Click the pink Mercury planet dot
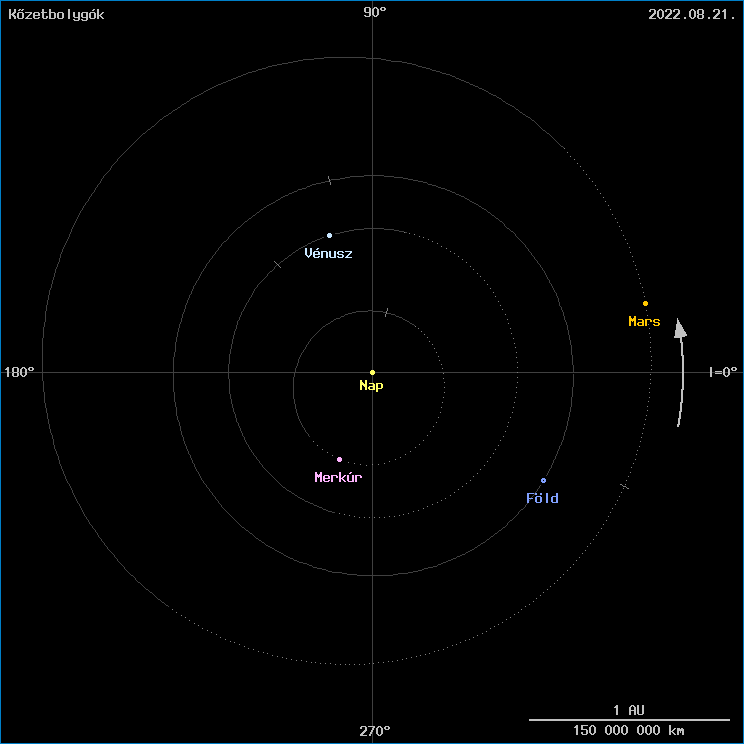 (339, 459)
